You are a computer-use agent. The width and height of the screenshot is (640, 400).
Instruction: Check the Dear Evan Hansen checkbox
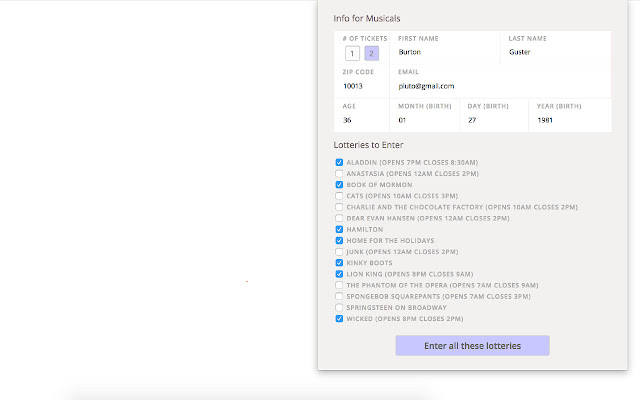click(339, 218)
